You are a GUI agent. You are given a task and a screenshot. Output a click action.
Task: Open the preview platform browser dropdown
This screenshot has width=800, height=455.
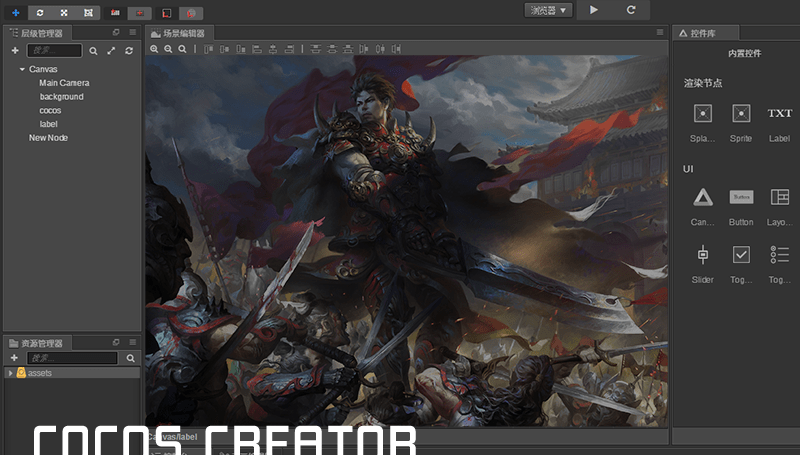[x=548, y=10]
